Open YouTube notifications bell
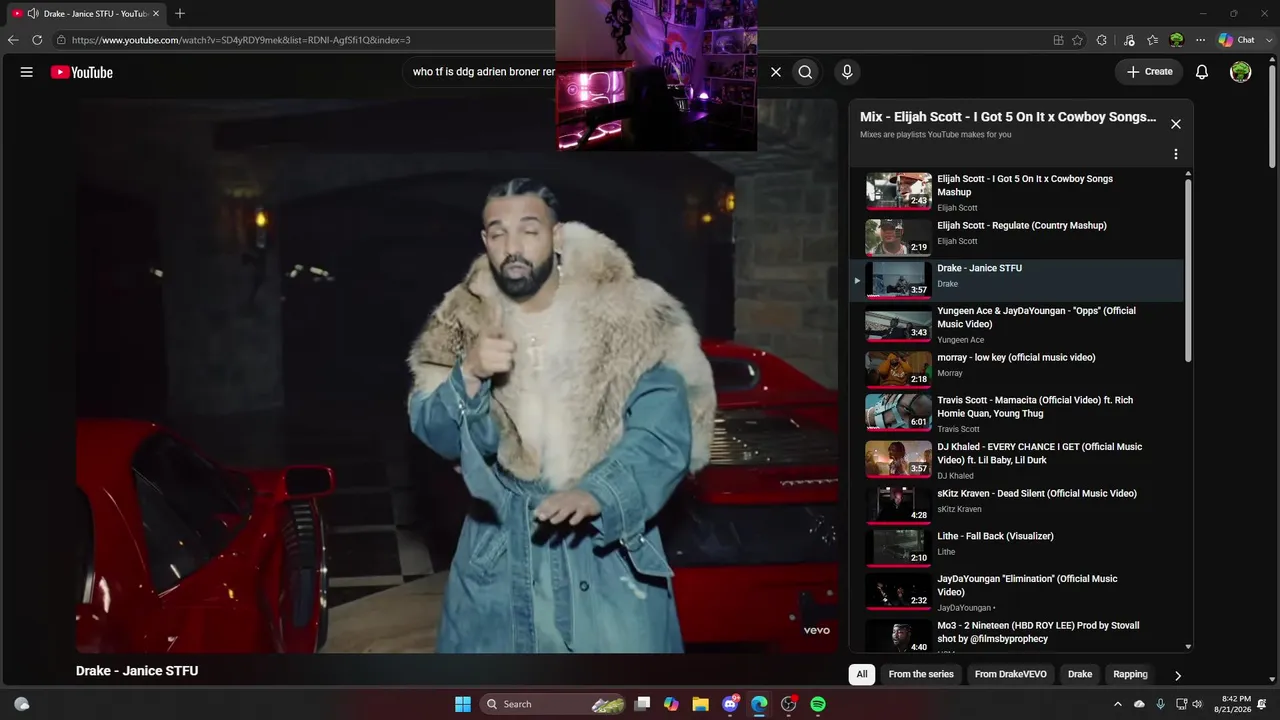The width and height of the screenshot is (1280, 720). (1202, 72)
